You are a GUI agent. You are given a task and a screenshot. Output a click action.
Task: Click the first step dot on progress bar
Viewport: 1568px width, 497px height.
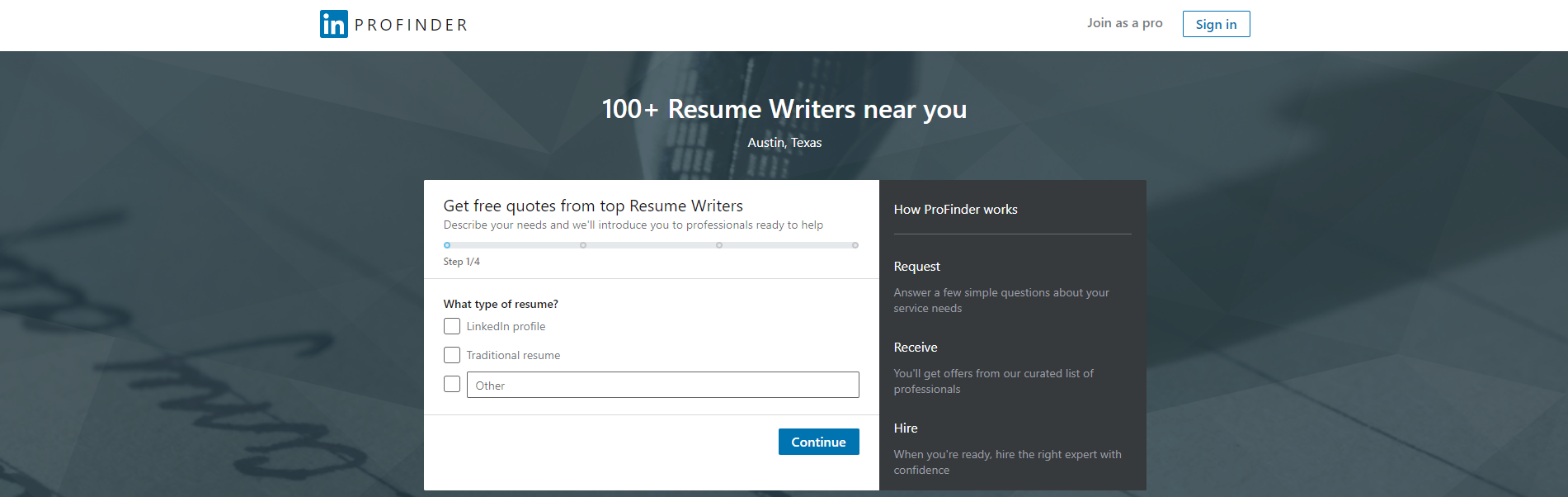[x=447, y=245]
